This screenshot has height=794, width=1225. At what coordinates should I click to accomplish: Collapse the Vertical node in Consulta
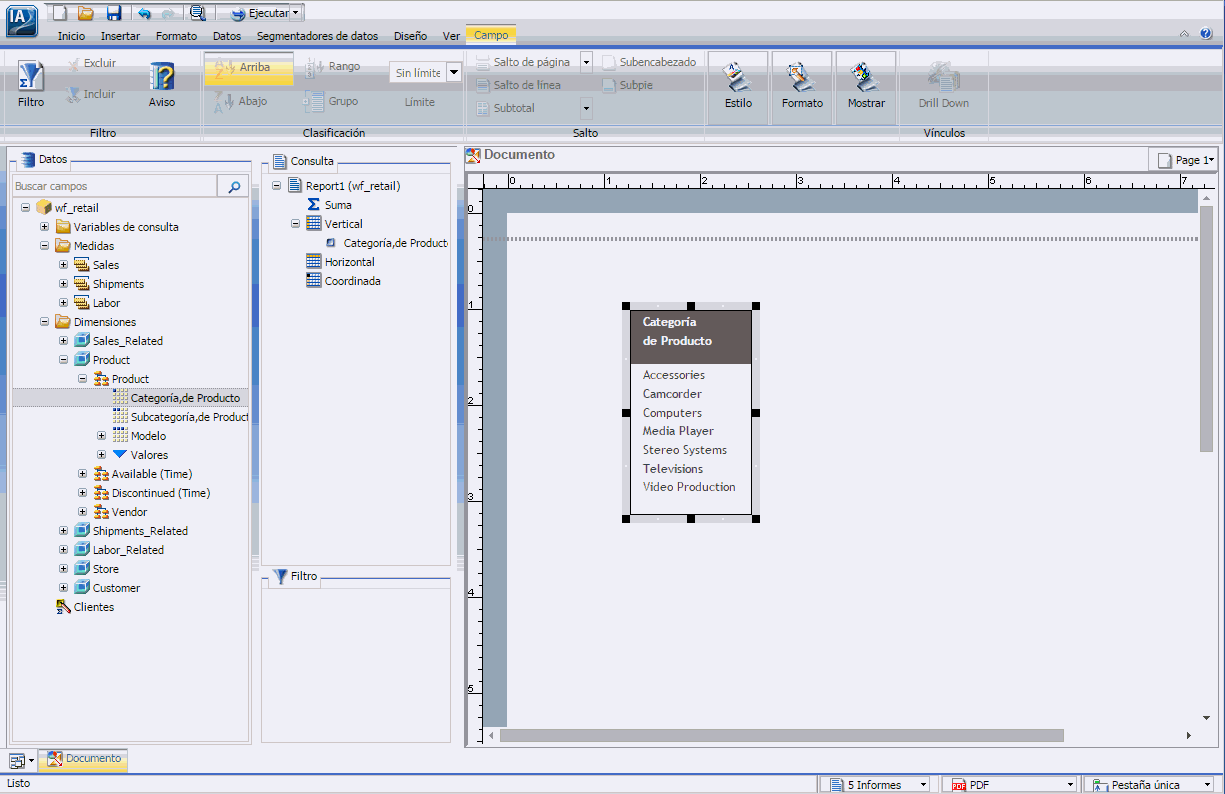tap(296, 224)
